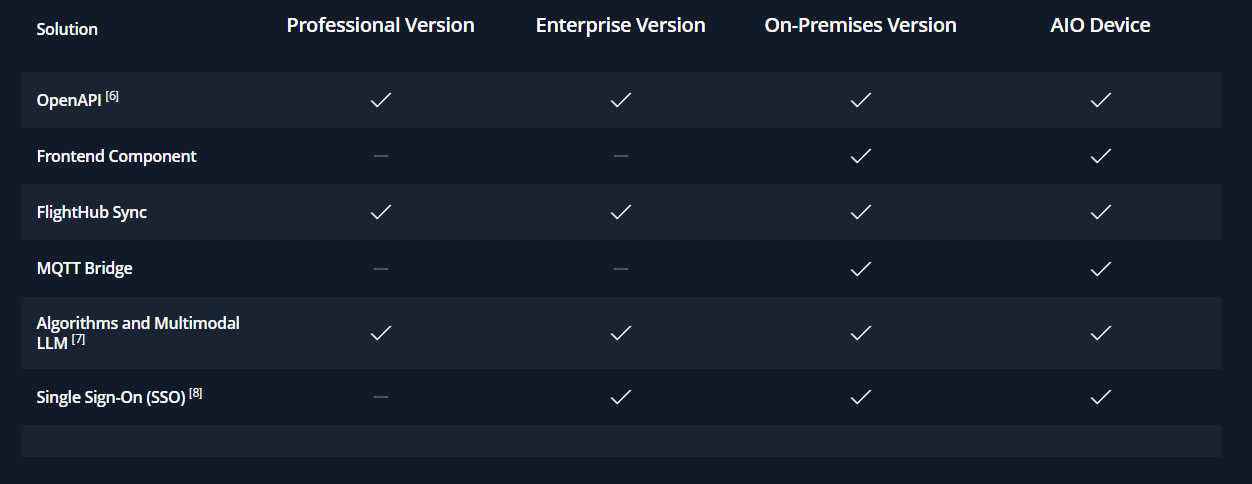Select the AIO Device column heading
Viewport: 1252px width, 484px height.
coord(1100,26)
